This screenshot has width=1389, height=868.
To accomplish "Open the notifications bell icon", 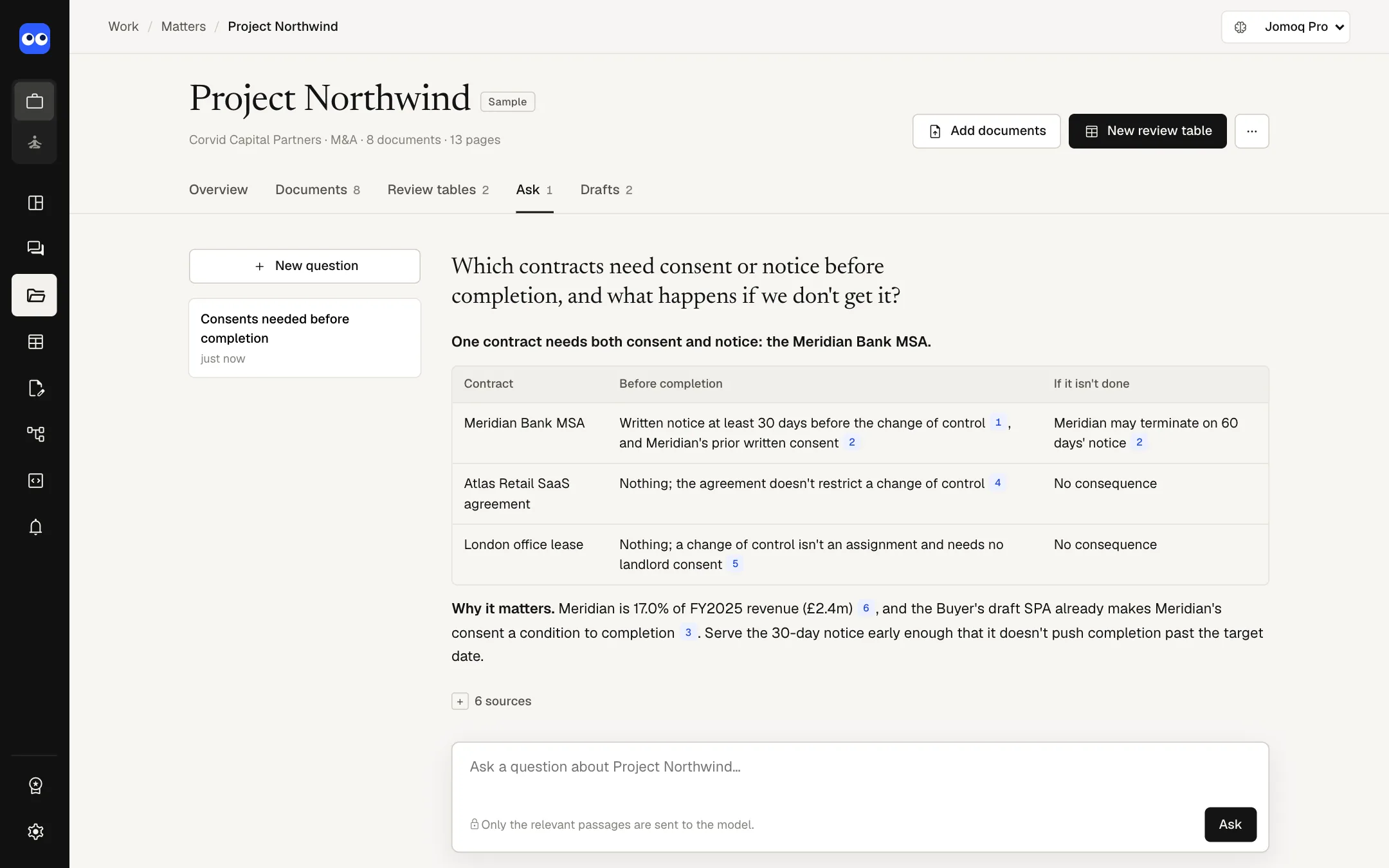I will click(35, 527).
